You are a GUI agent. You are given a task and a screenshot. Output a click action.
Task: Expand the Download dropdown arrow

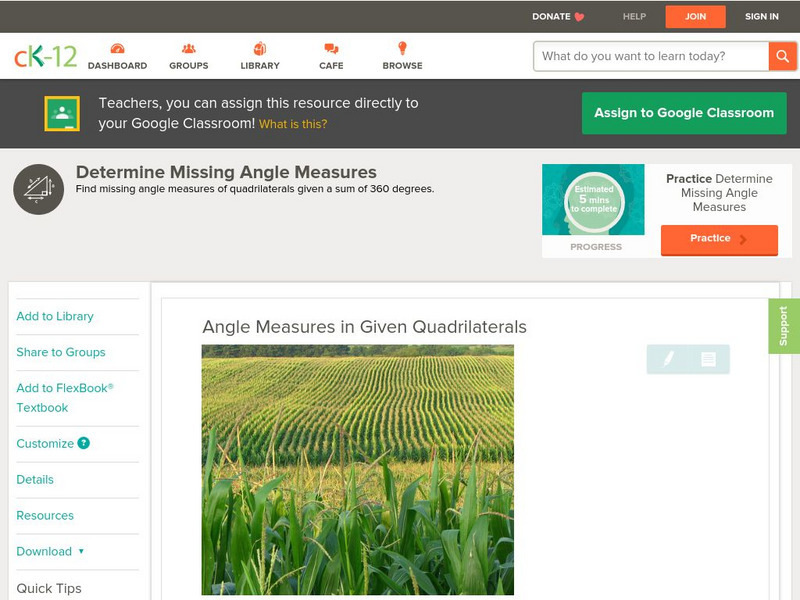click(x=81, y=551)
